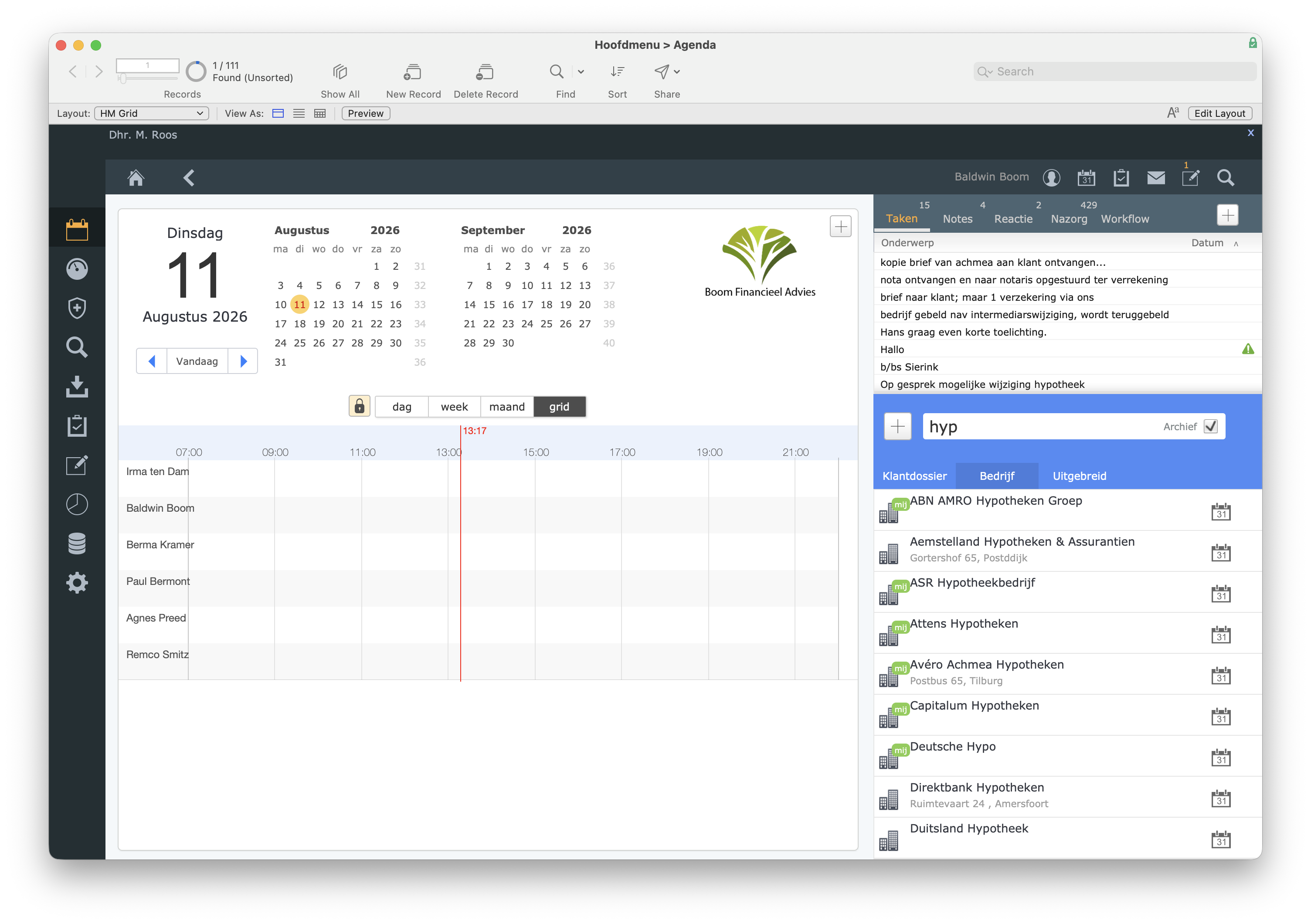Click the Edit Layout button
The height and width of the screenshot is (924, 1311).
click(1219, 113)
